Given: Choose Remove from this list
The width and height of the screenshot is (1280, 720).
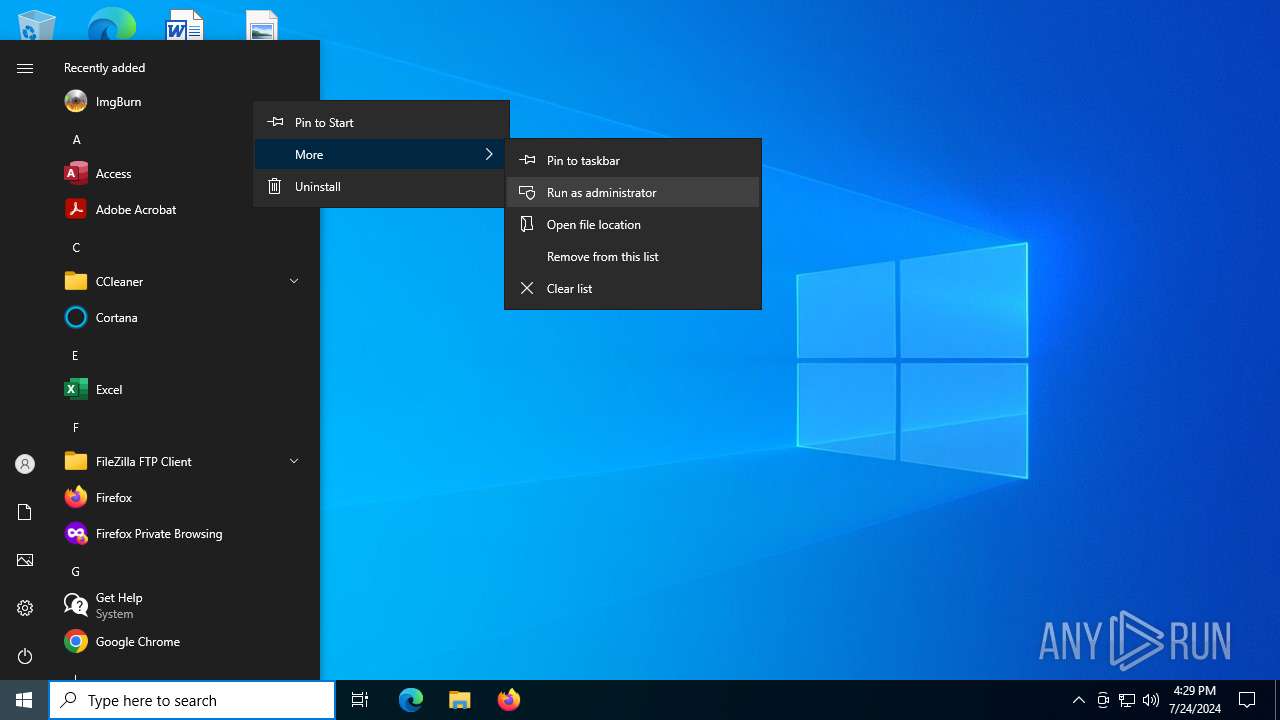Looking at the screenshot, I should tap(633, 256).
